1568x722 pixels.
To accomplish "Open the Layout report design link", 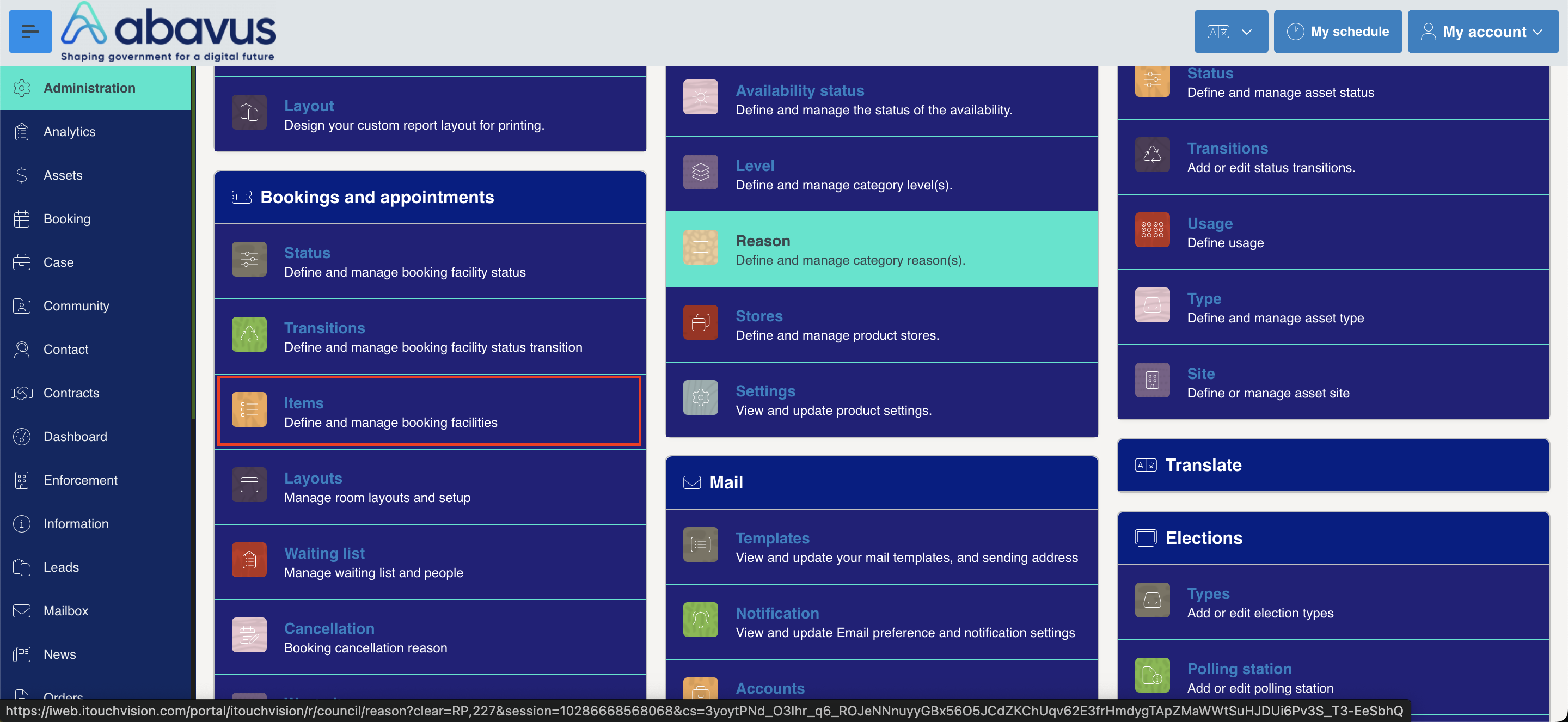I will click(x=309, y=106).
